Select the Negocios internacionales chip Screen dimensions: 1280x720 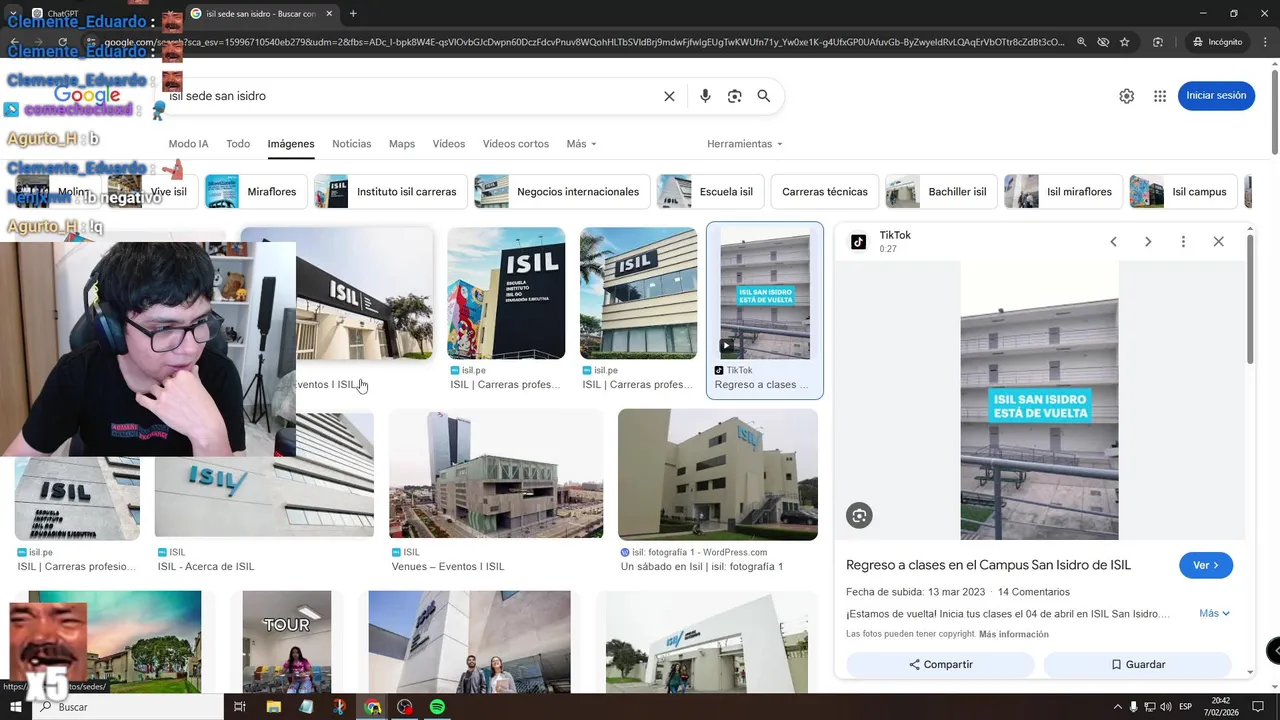coord(562,191)
